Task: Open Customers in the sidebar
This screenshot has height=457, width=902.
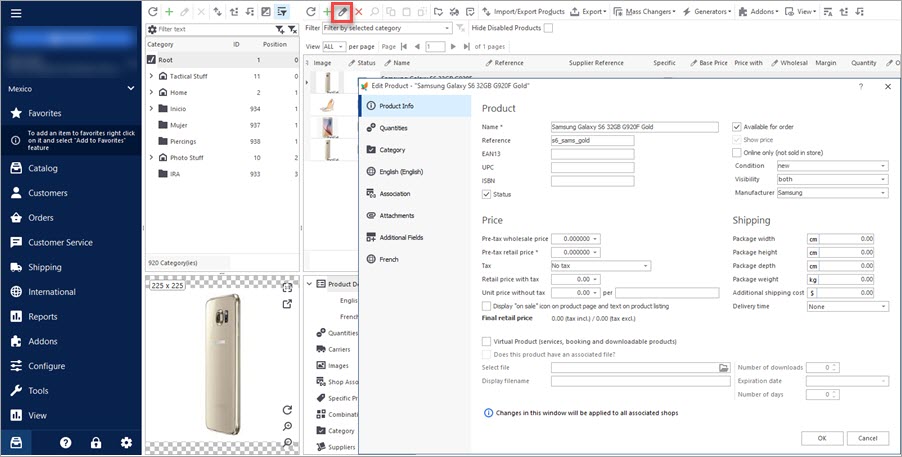Action: click(x=71, y=193)
